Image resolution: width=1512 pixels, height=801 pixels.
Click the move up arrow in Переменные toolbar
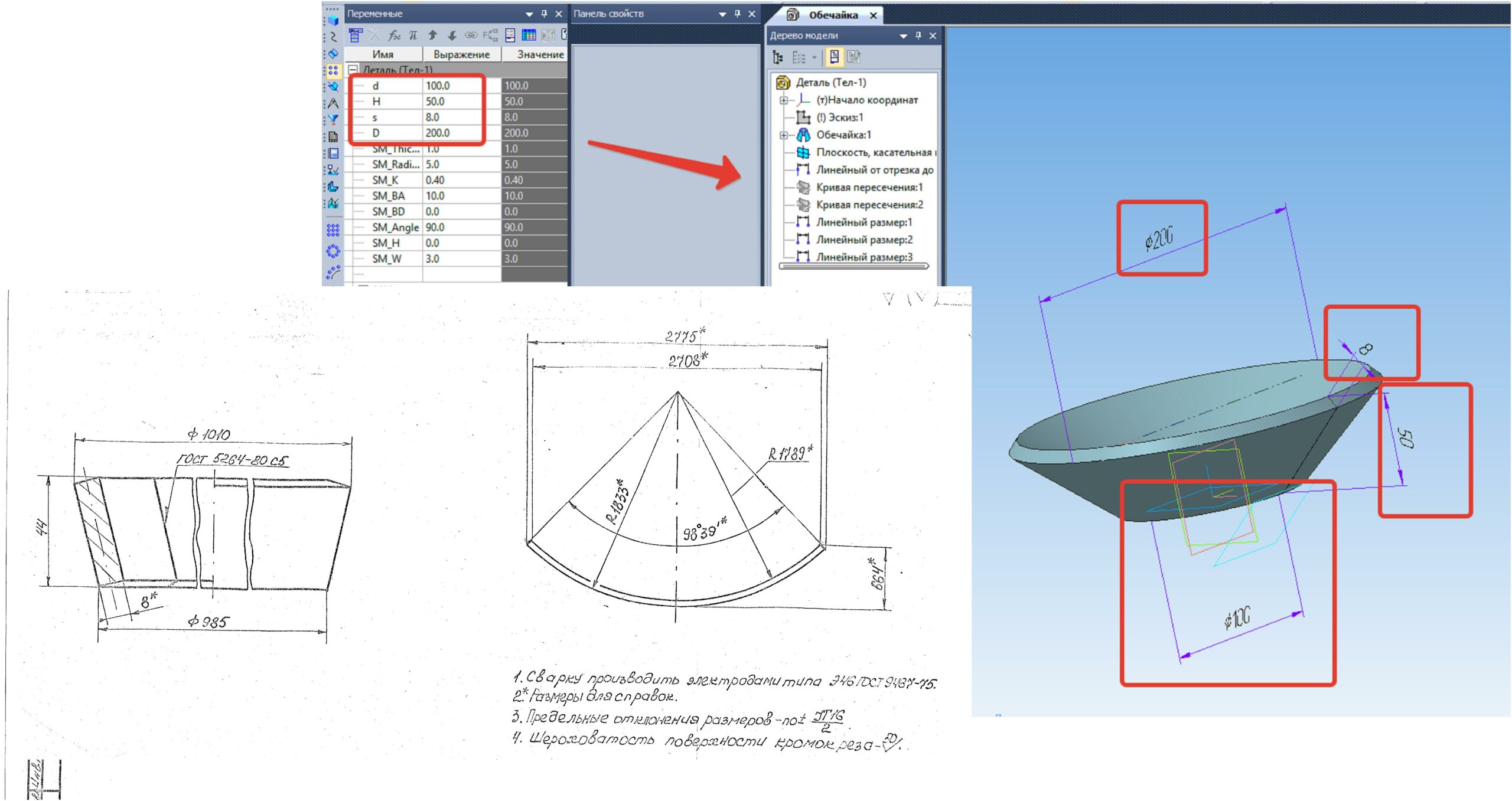pyautogui.click(x=433, y=35)
